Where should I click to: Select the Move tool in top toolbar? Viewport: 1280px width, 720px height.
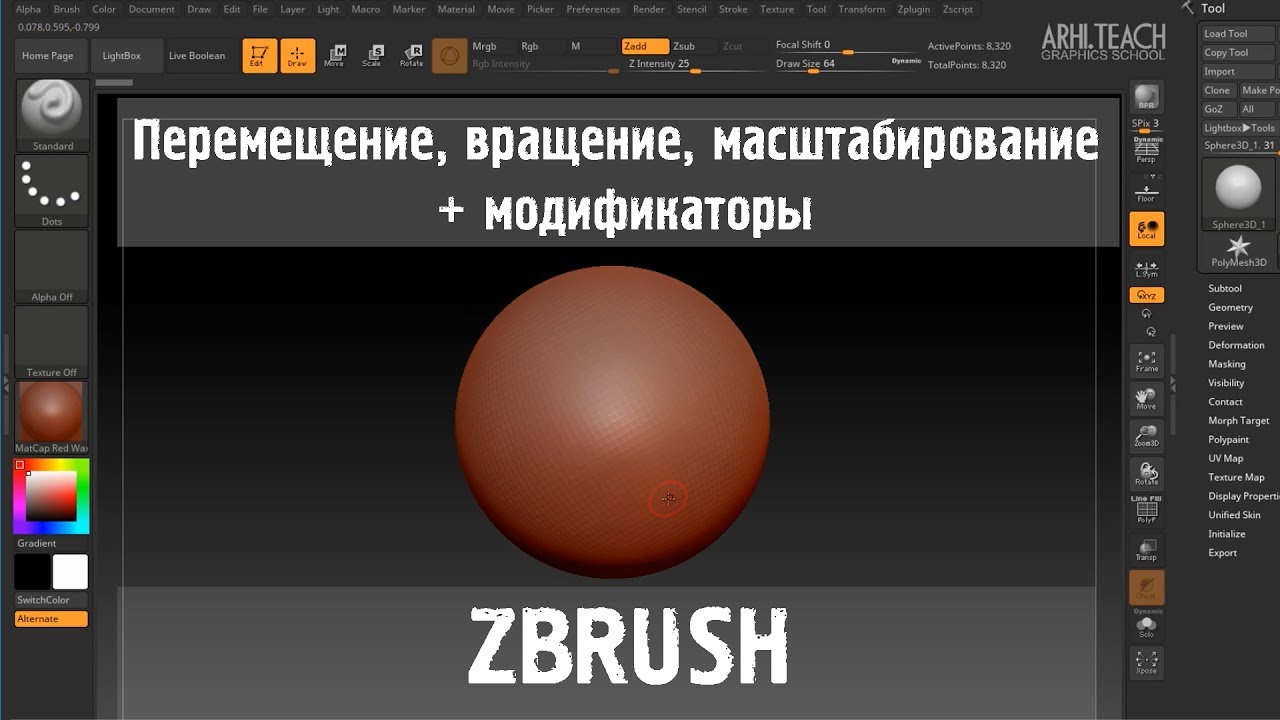334,56
